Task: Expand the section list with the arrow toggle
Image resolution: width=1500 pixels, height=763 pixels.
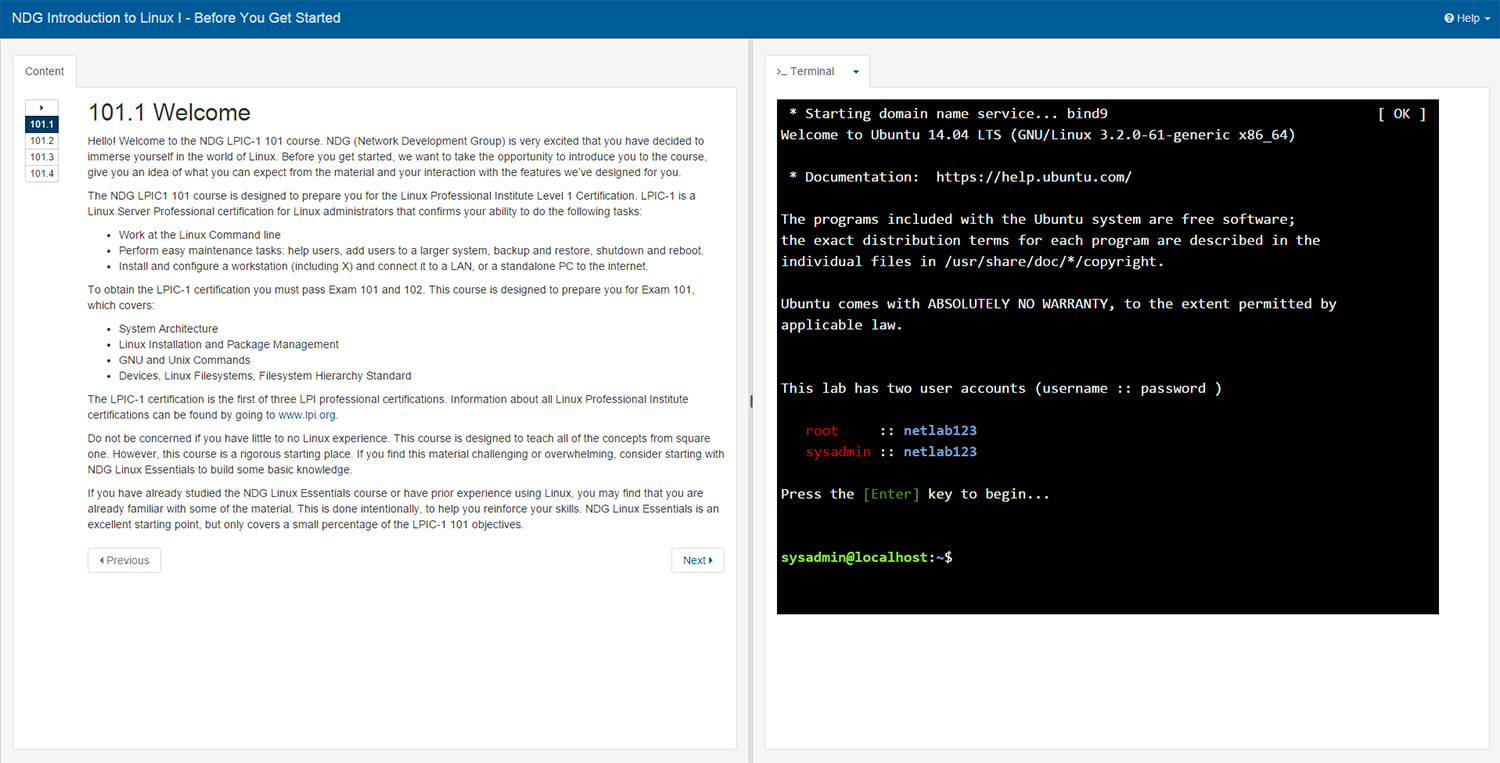Action: [x=41, y=107]
